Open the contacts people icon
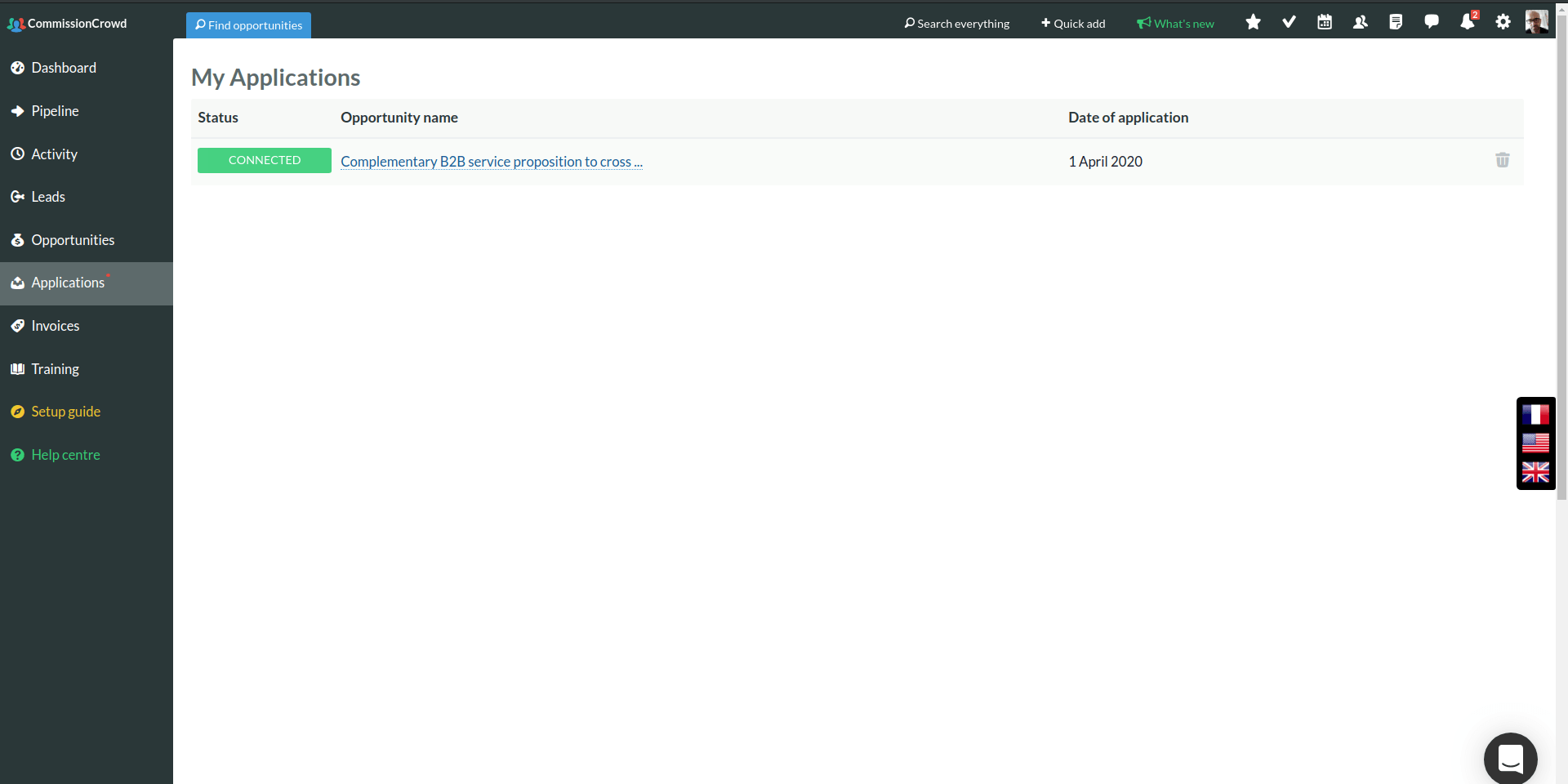1568x784 pixels. tap(1360, 23)
